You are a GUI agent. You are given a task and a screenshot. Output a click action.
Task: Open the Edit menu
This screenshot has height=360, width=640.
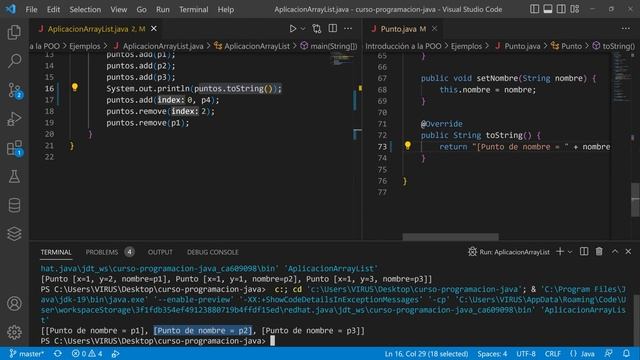click(x=53, y=9)
